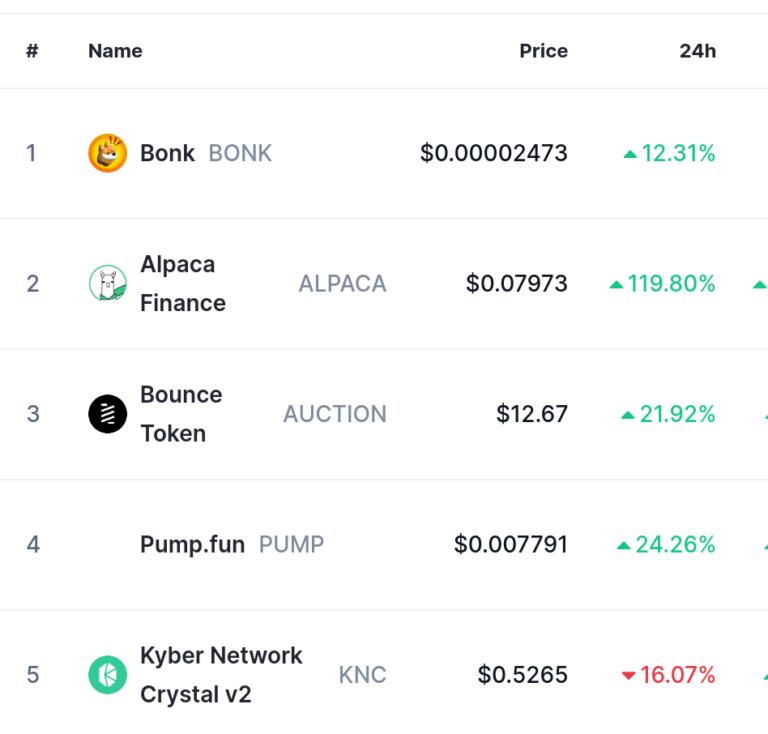Open the Bounce Token coin link

[x=181, y=414]
